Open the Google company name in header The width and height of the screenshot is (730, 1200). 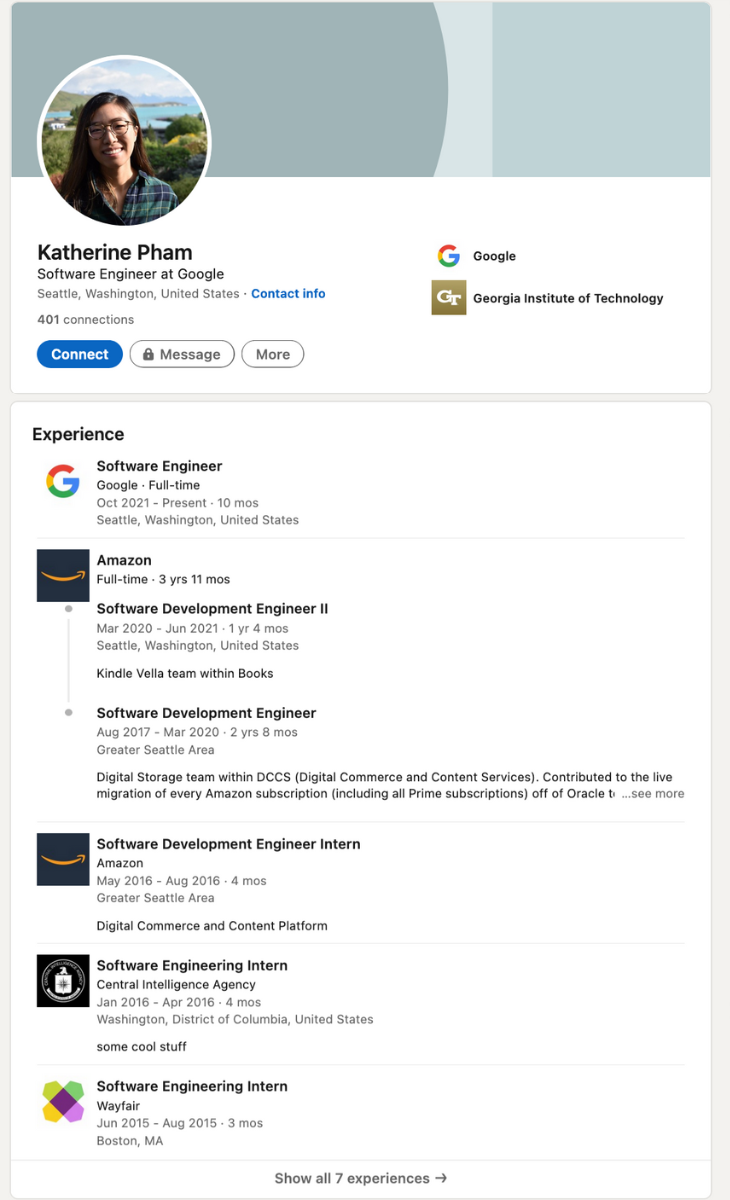coord(494,256)
